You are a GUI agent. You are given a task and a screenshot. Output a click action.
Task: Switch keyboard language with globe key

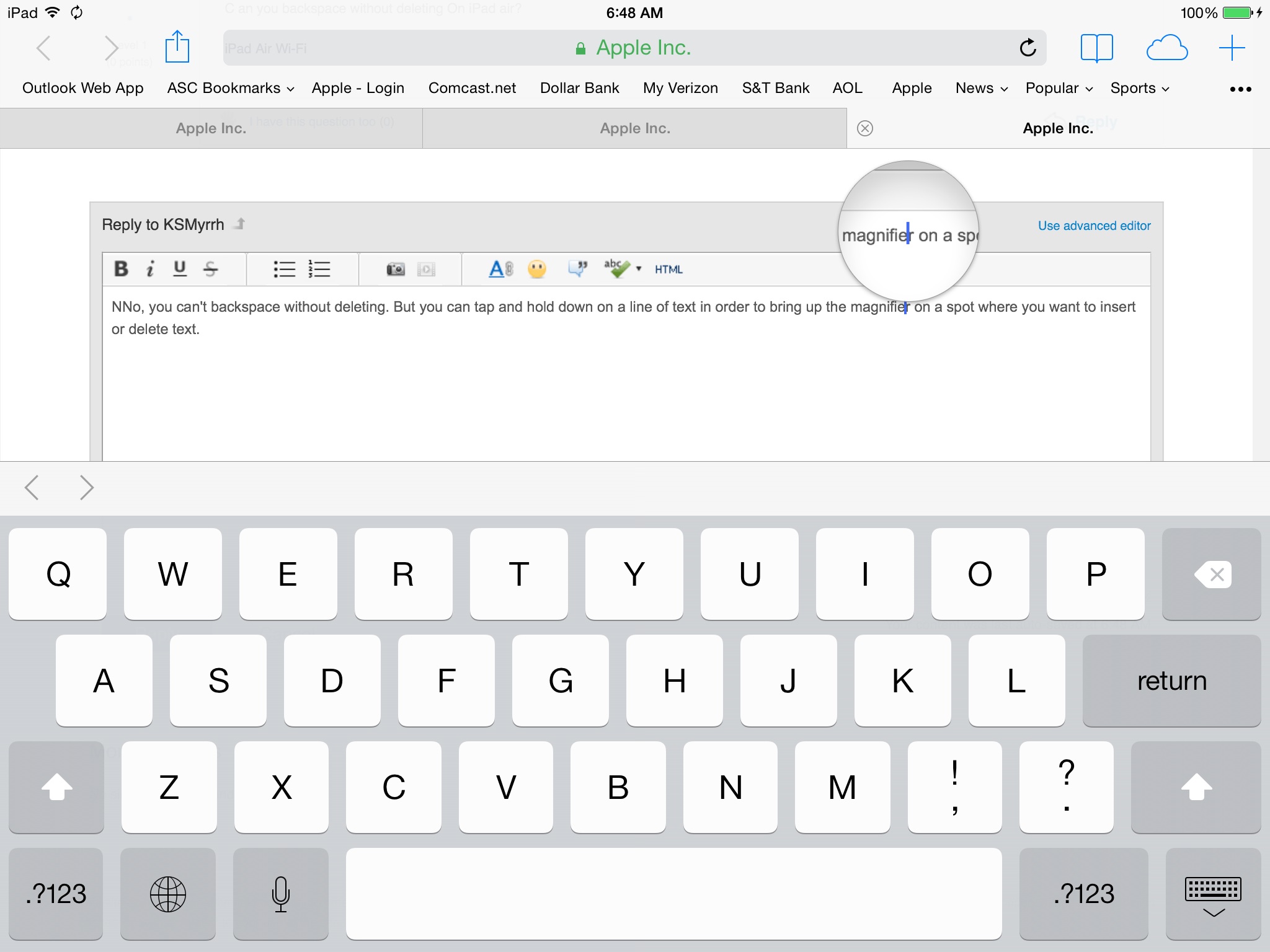point(167,894)
